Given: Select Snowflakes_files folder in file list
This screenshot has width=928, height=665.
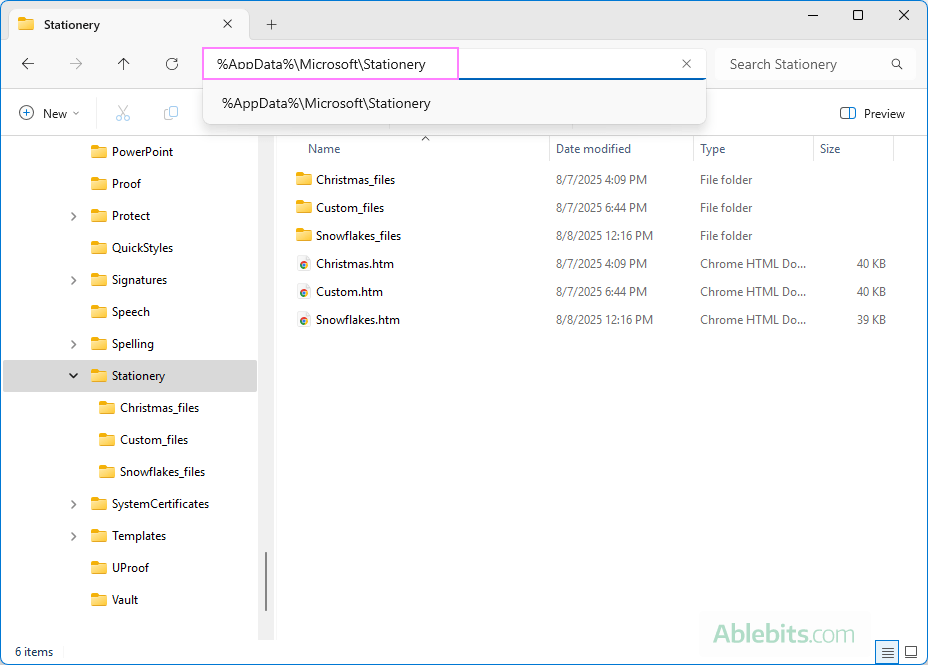Looking at the screenshot, I should pos(358,235).
